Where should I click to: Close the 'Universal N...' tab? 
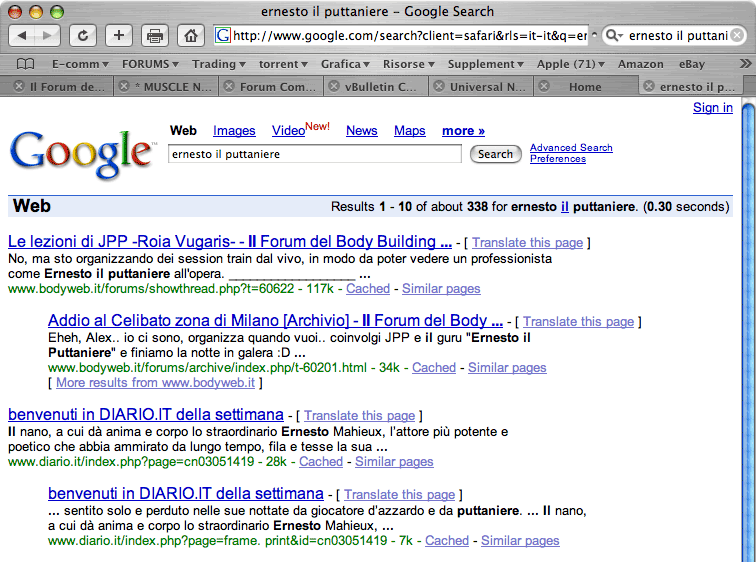439,87
